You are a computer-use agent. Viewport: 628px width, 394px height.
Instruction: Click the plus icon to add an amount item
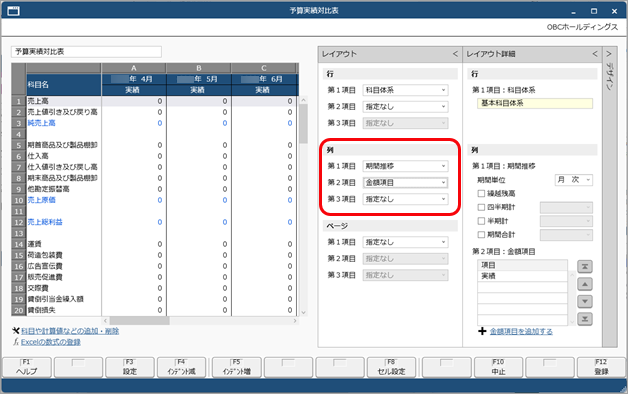pos(482,331)
